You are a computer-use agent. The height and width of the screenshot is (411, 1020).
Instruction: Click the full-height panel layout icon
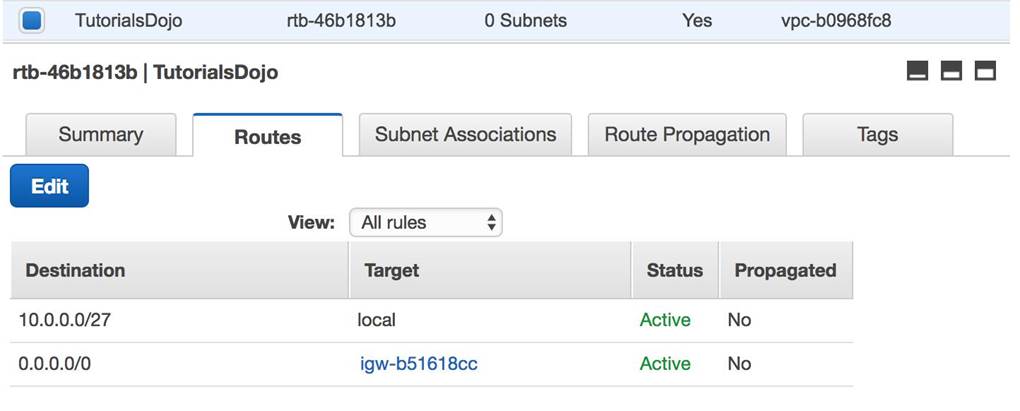coord(986,71)
